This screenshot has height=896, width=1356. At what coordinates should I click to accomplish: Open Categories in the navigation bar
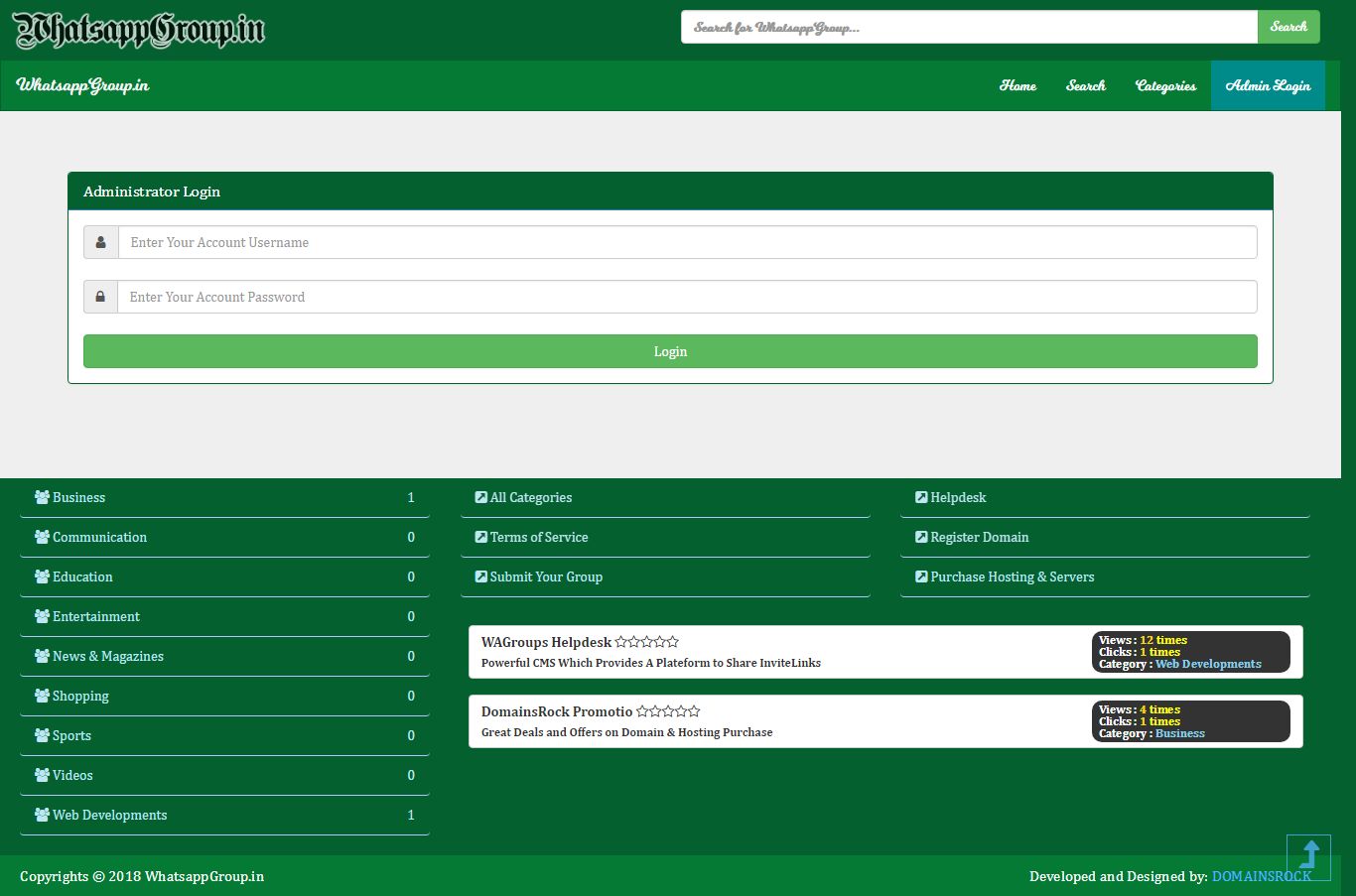(x=1165, y=85)
